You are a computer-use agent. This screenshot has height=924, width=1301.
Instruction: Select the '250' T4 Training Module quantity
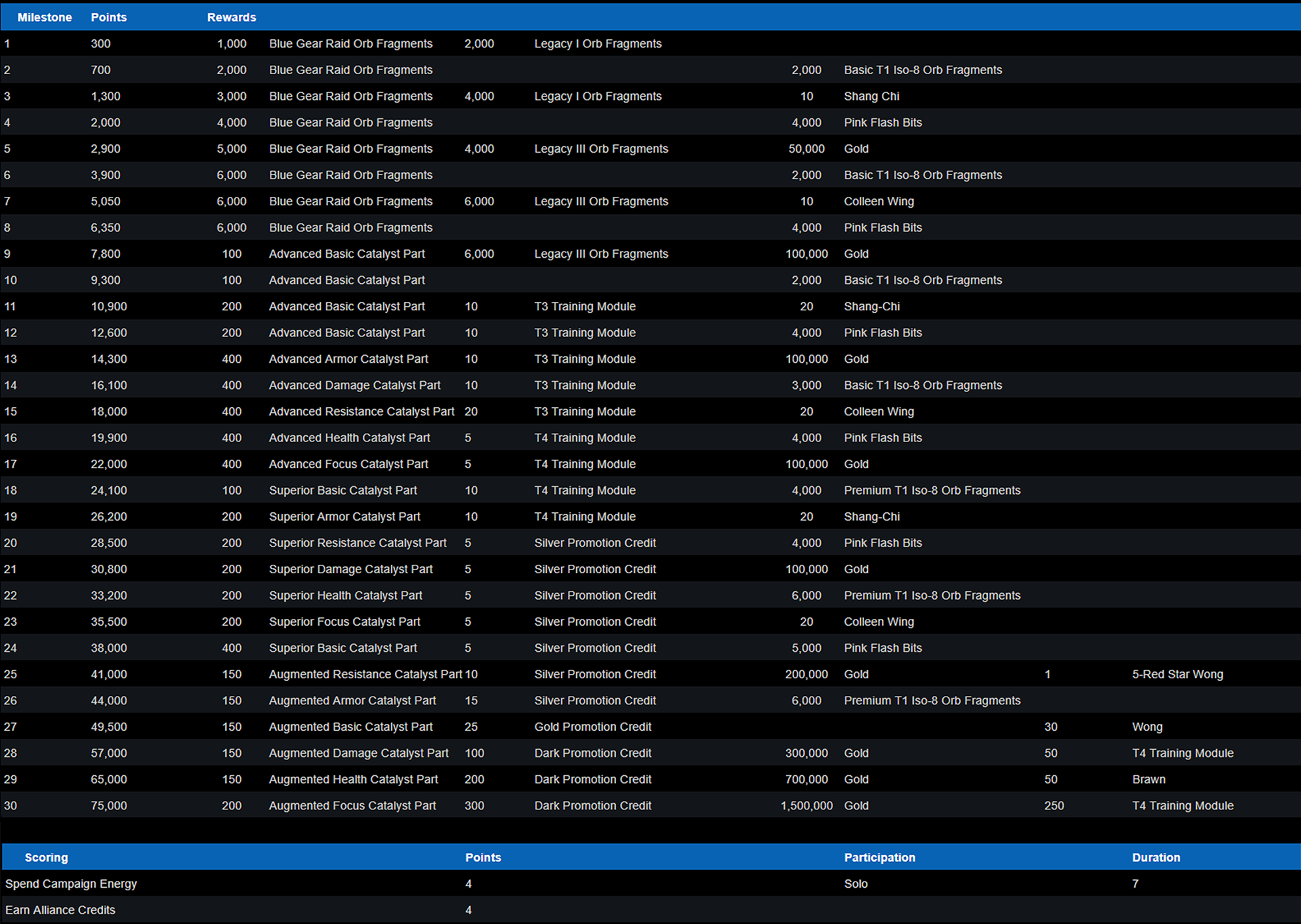click(x=1054, y=806)
